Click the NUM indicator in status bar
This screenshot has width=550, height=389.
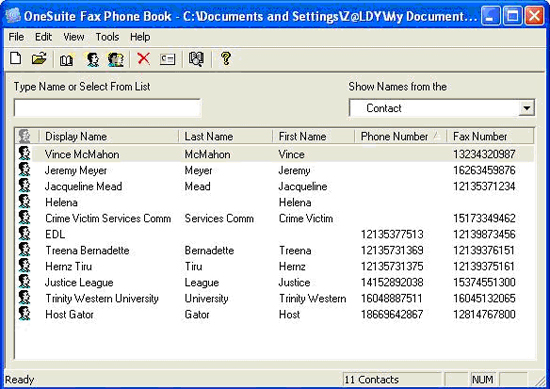483,380
